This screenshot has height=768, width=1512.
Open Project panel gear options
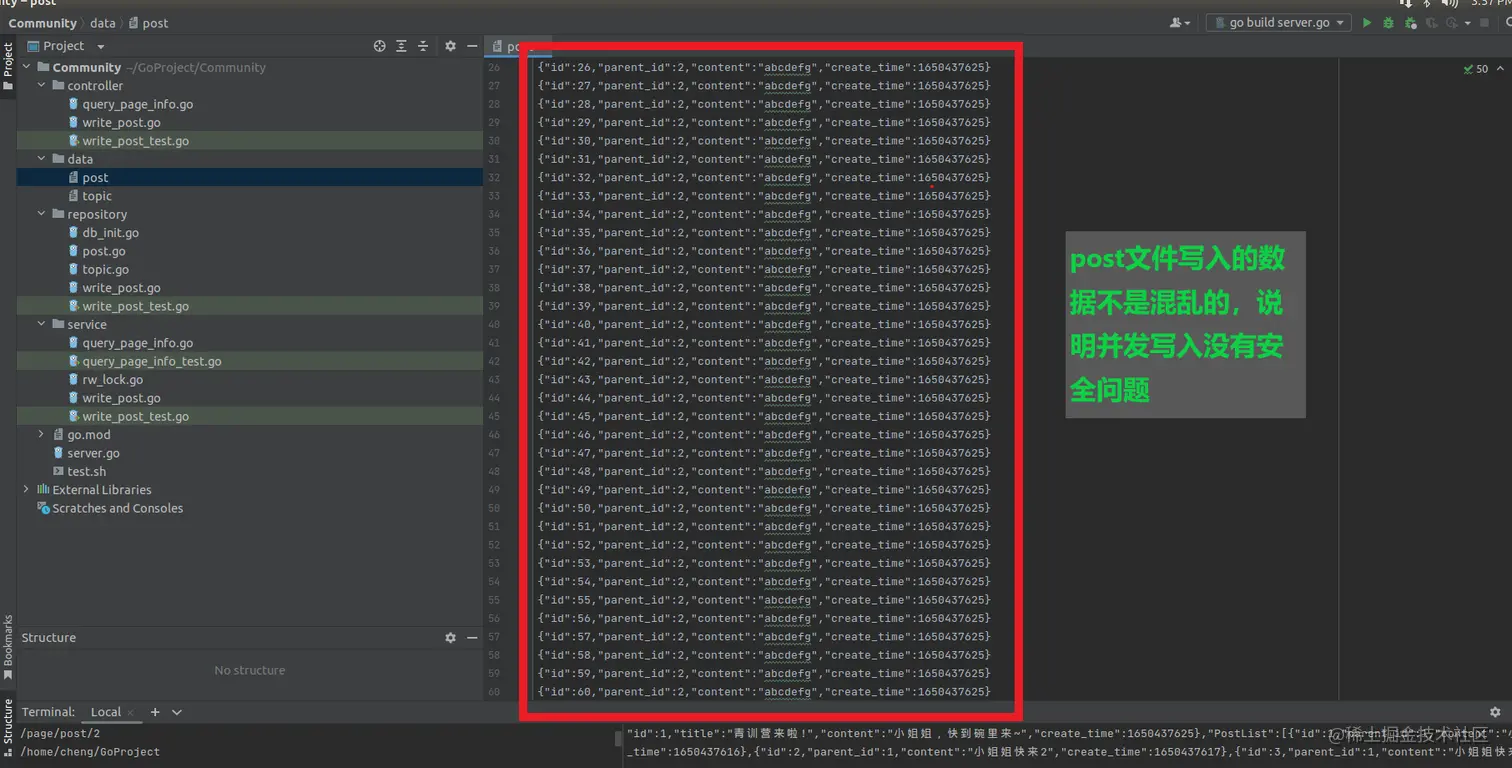pos(450,46)
